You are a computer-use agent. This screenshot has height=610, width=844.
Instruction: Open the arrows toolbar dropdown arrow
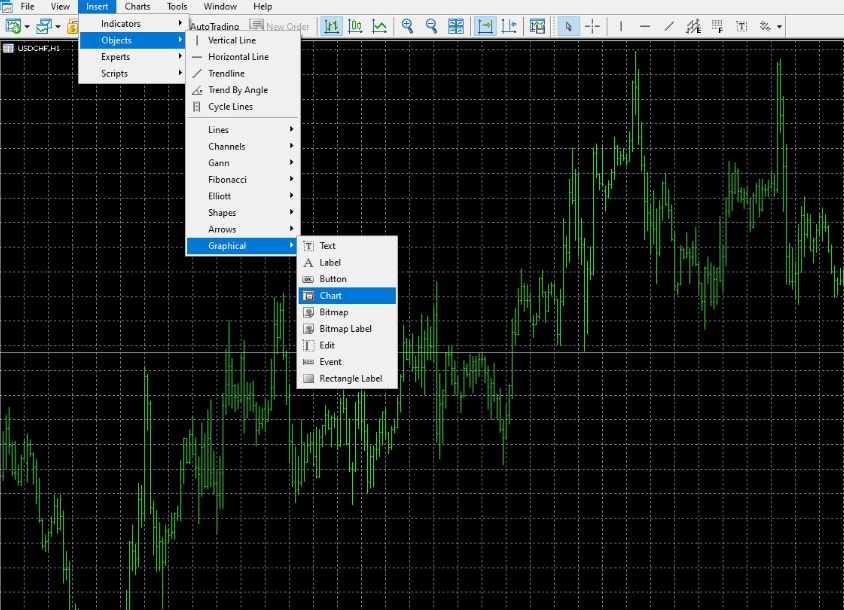point(779,27)
